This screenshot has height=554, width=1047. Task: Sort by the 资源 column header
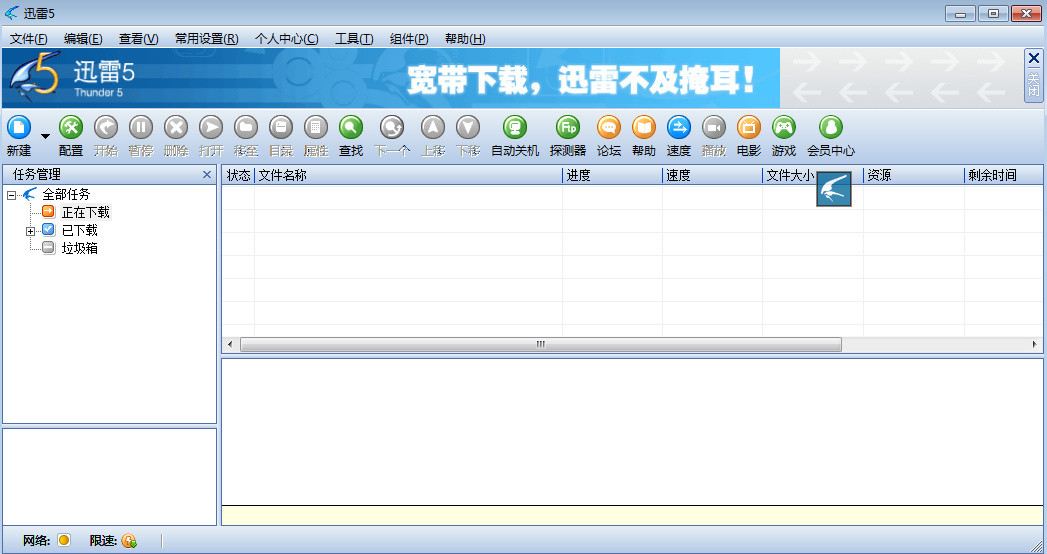point(913,176)
